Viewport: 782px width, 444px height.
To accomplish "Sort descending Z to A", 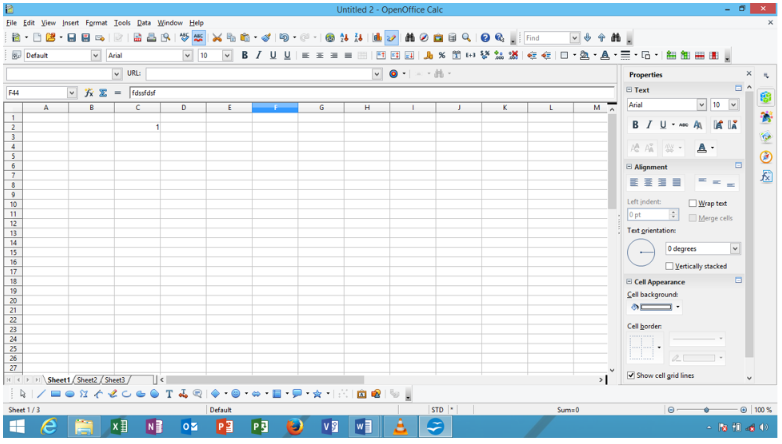I will click(x=358, y=38).
